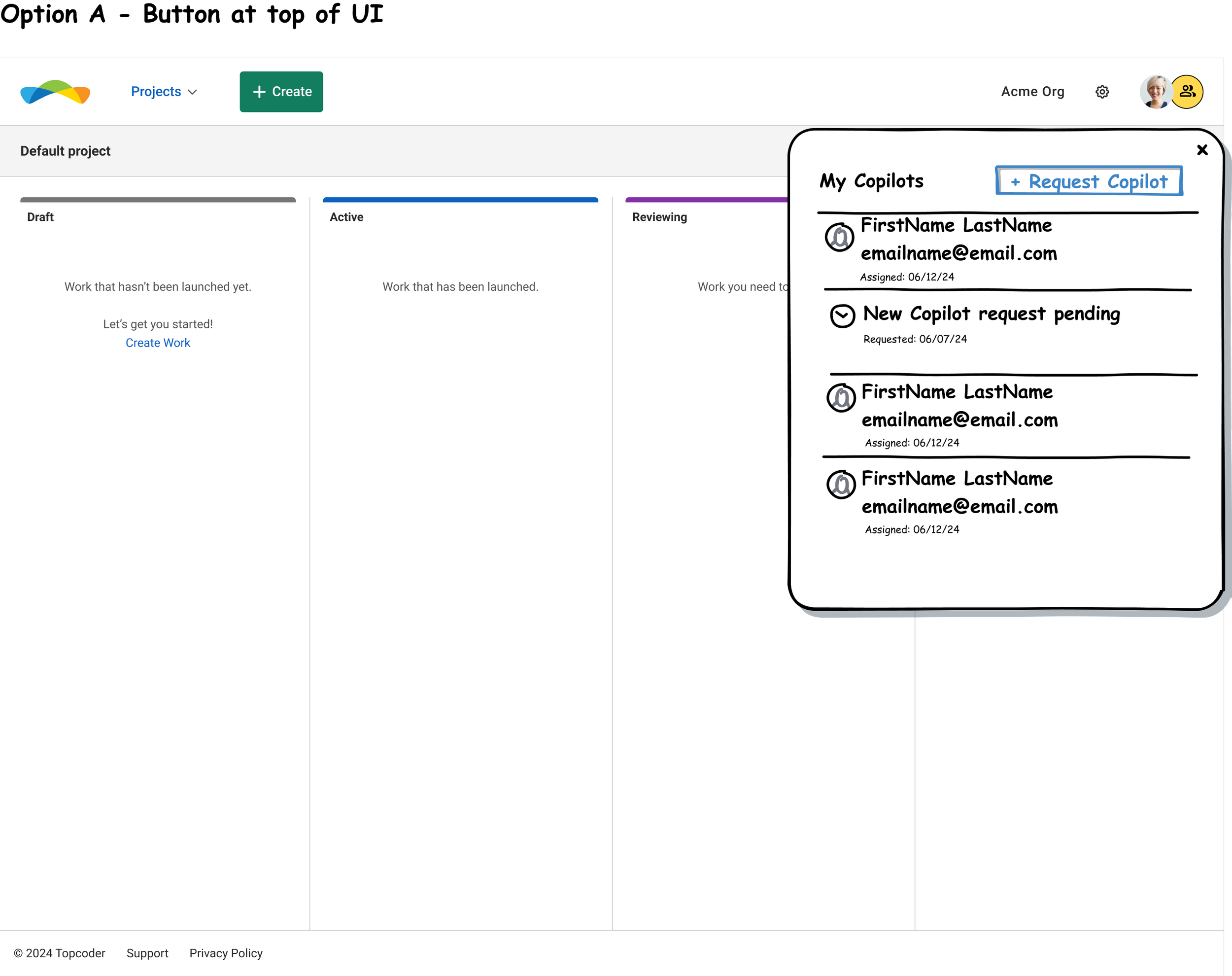Click the Create Work link

coord(158,343)
